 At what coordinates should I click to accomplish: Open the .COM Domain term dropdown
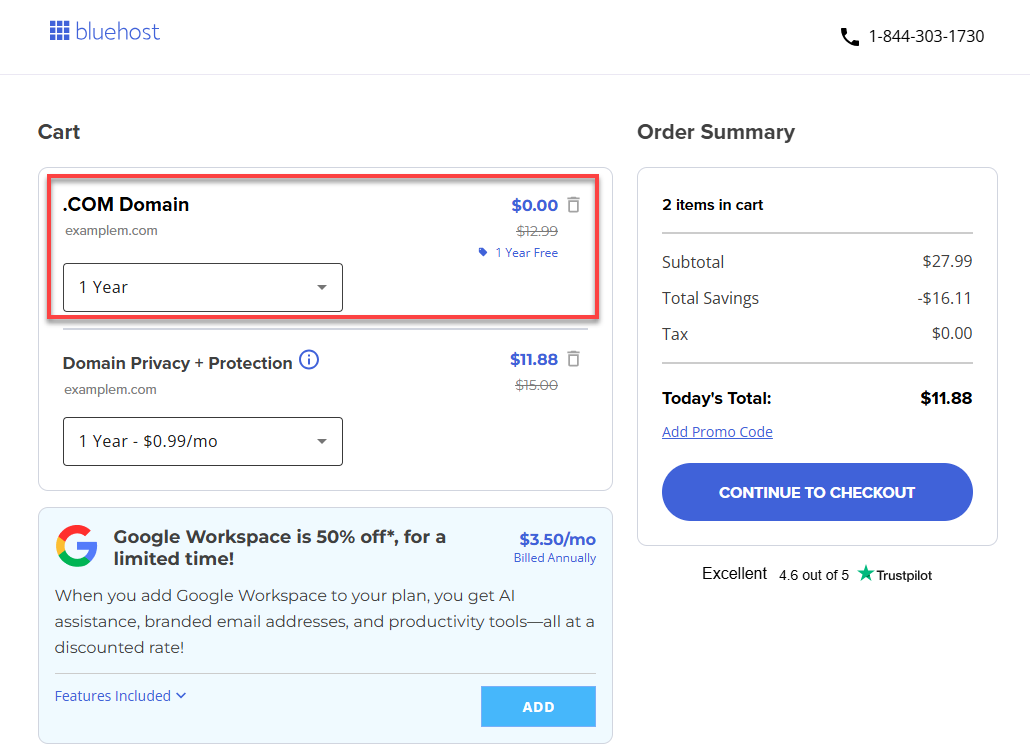click(x=202, y=287)
